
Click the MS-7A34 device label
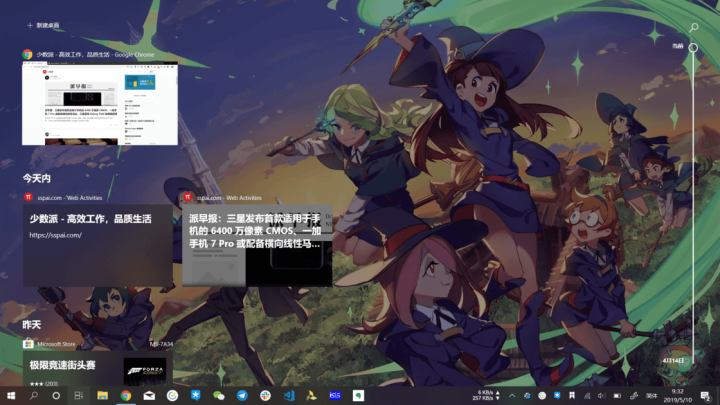(x=162, y=344)
